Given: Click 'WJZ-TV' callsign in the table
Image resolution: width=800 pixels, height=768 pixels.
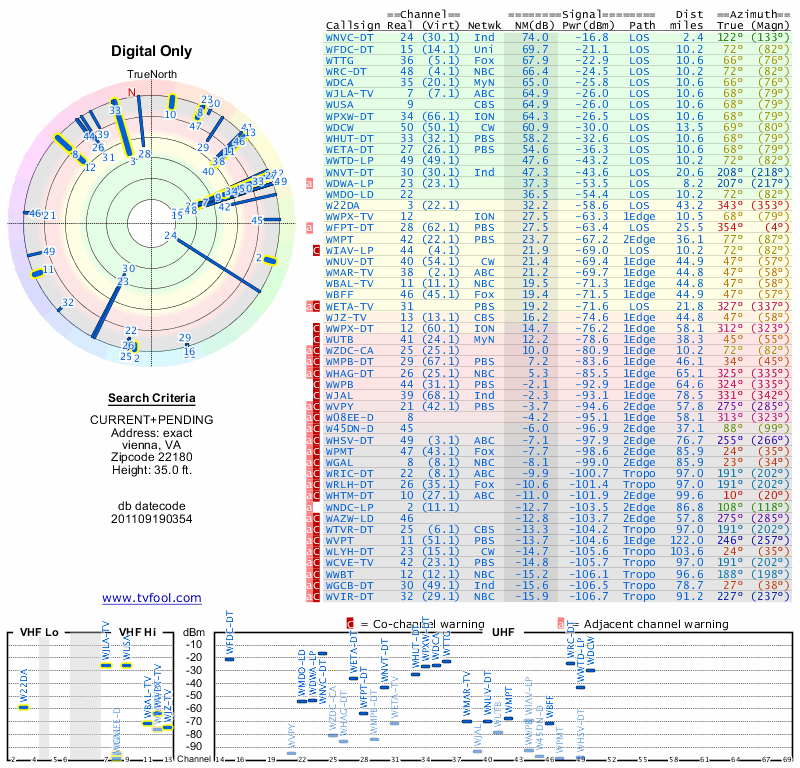Looking at the screenshot, I should pos(346,317).
